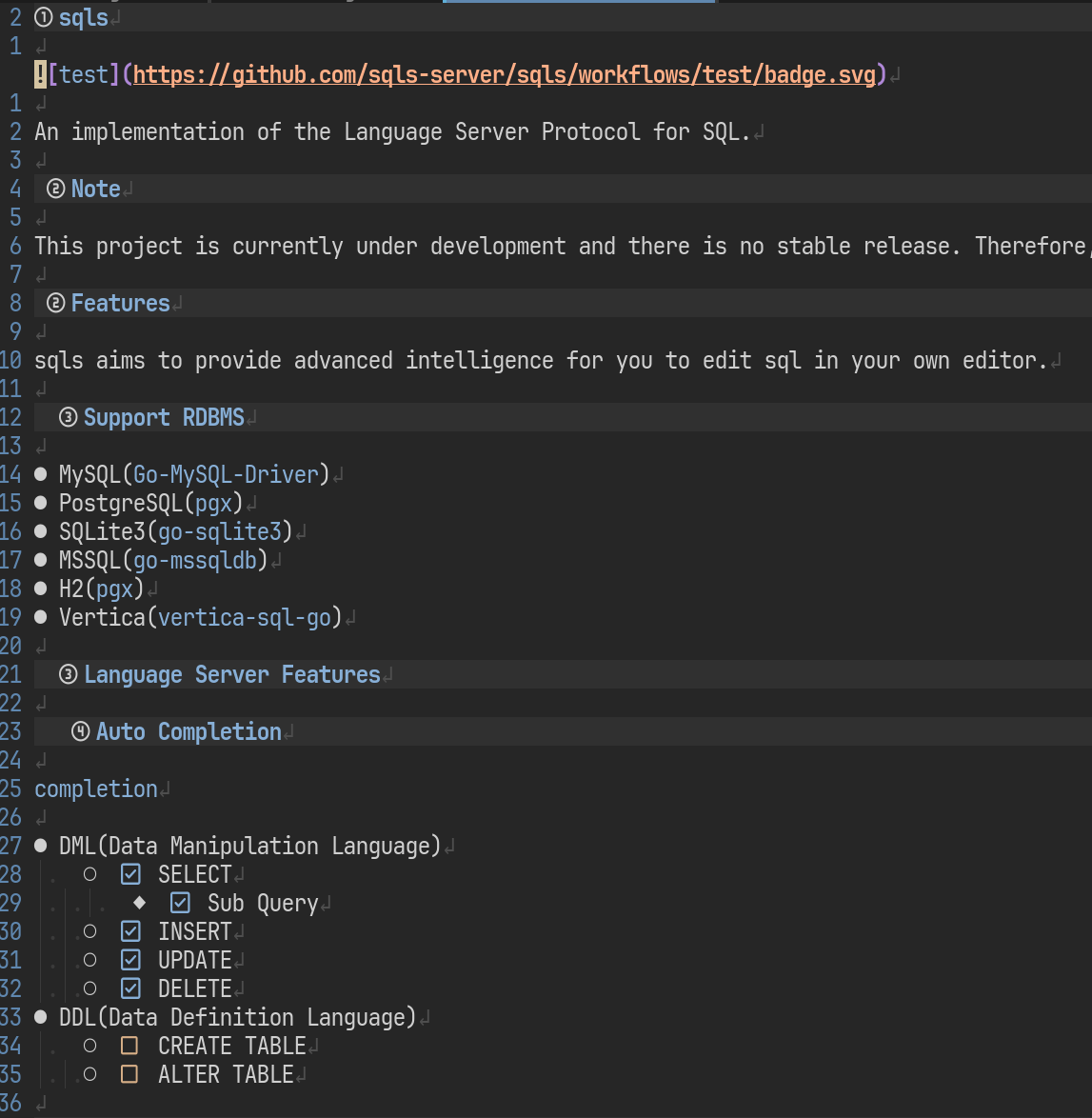Click the pgx link next to PostgreSQL
This screenshot has height=1118, width=1092.
pos(213,503)
